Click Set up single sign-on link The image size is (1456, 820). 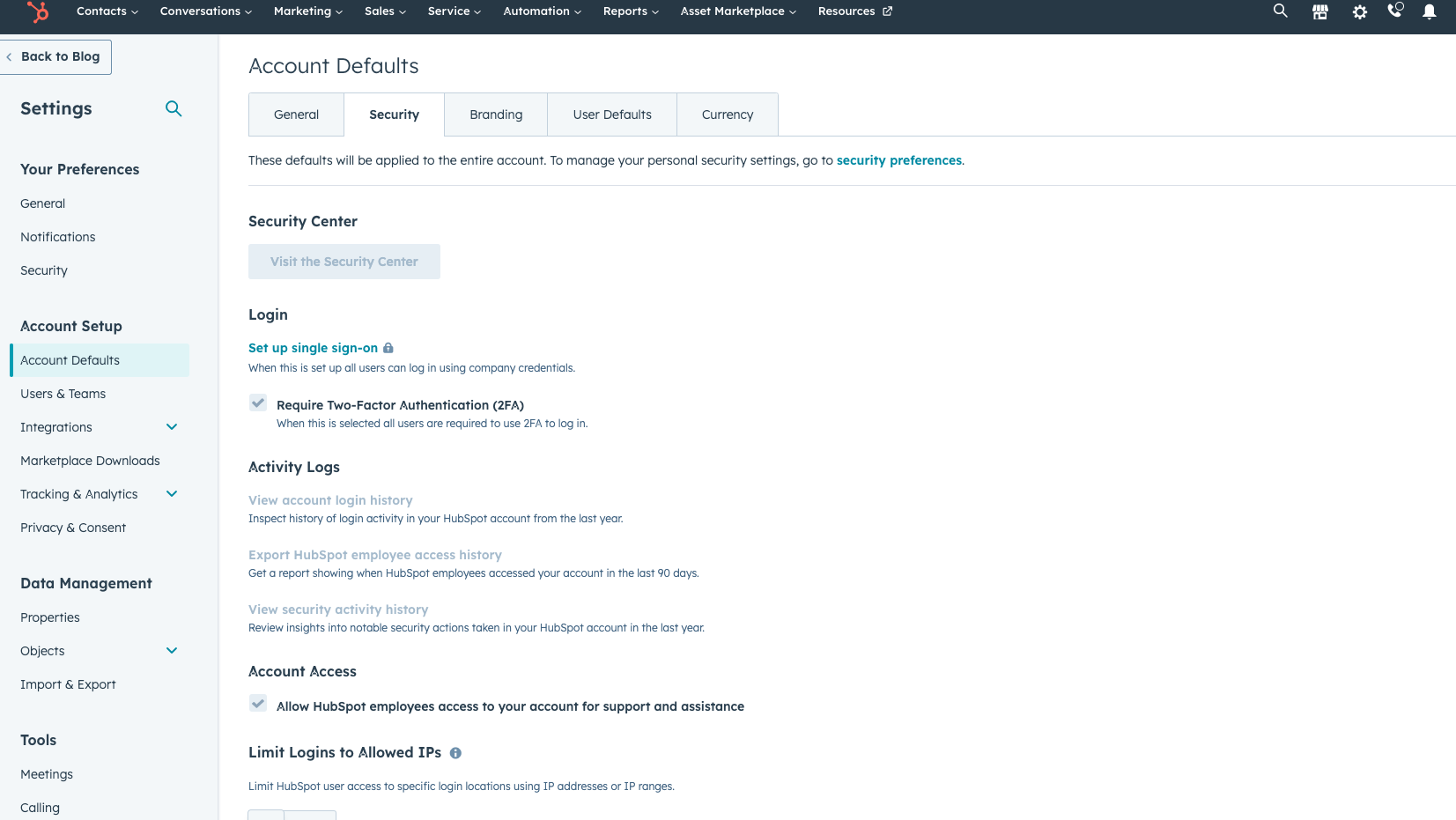[313, 348]
